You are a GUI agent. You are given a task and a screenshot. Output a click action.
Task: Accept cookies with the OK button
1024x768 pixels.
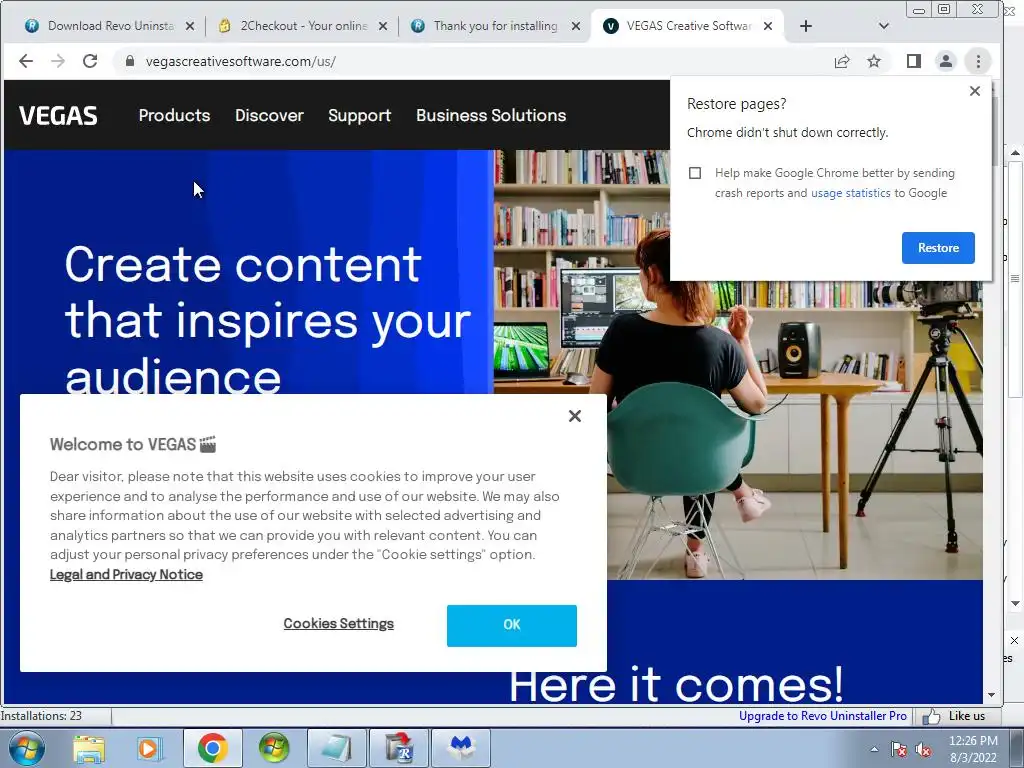click(x=511, y=626)
